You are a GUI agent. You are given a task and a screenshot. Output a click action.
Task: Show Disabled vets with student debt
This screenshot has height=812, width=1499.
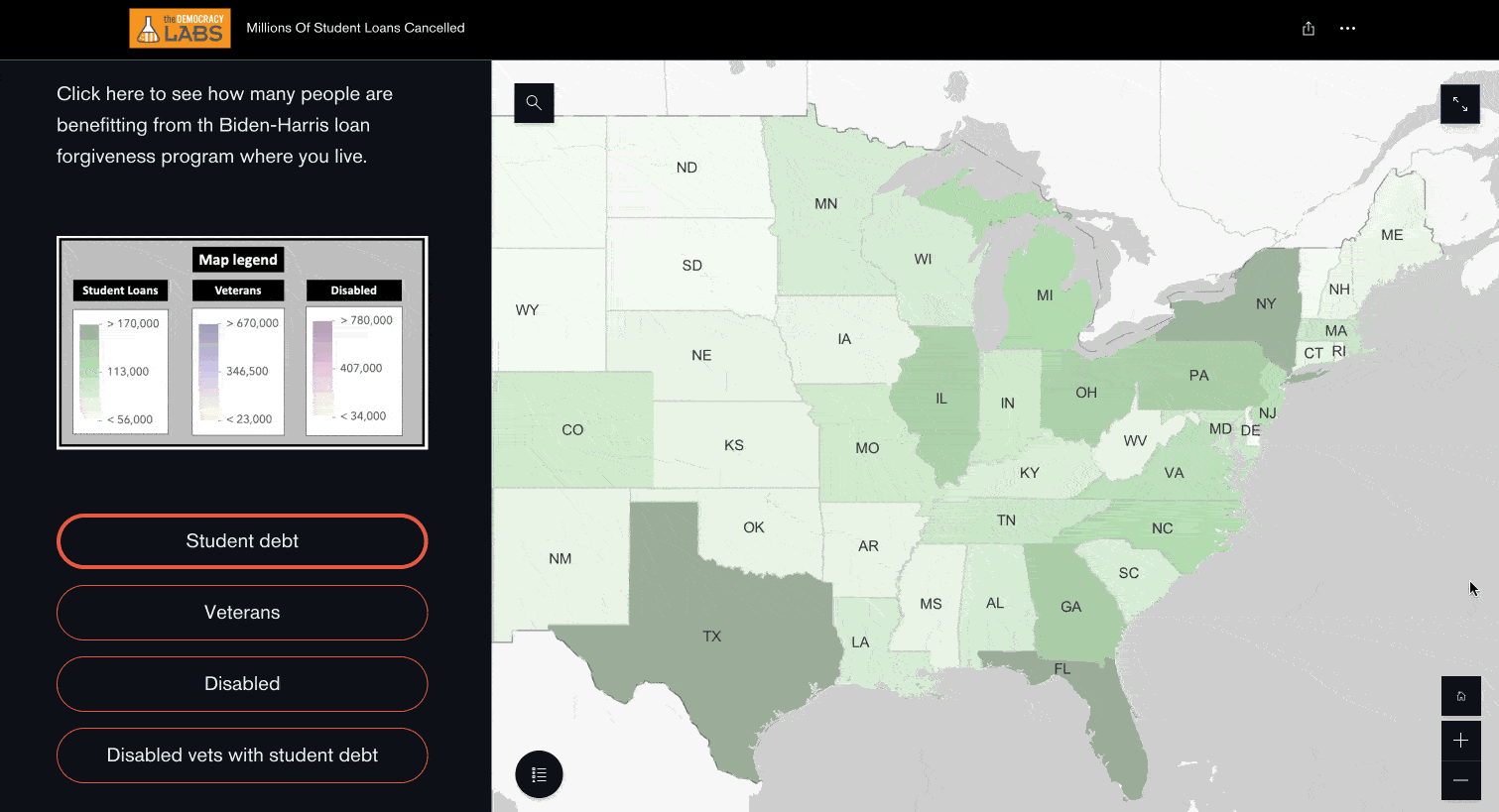coord(242,755)
